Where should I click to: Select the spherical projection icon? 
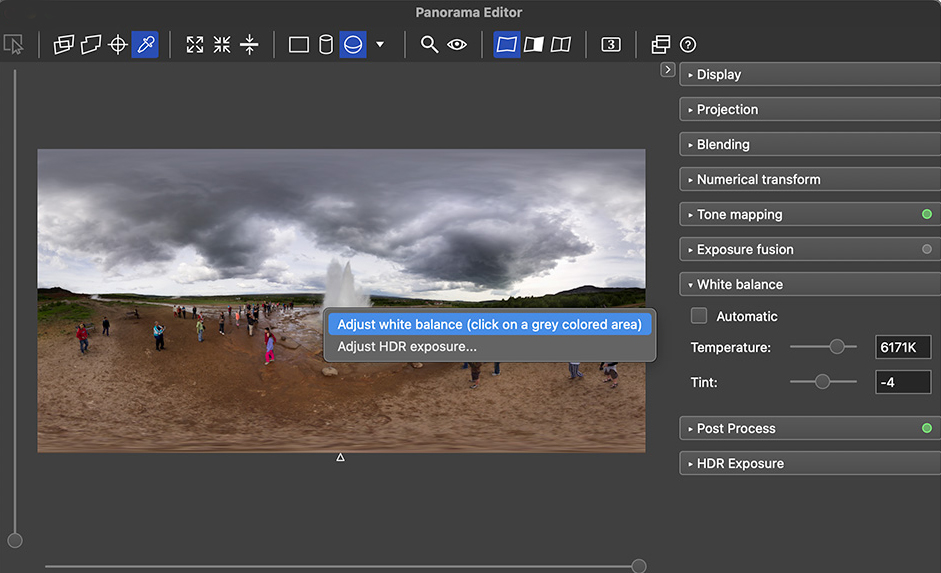(352, 45)
